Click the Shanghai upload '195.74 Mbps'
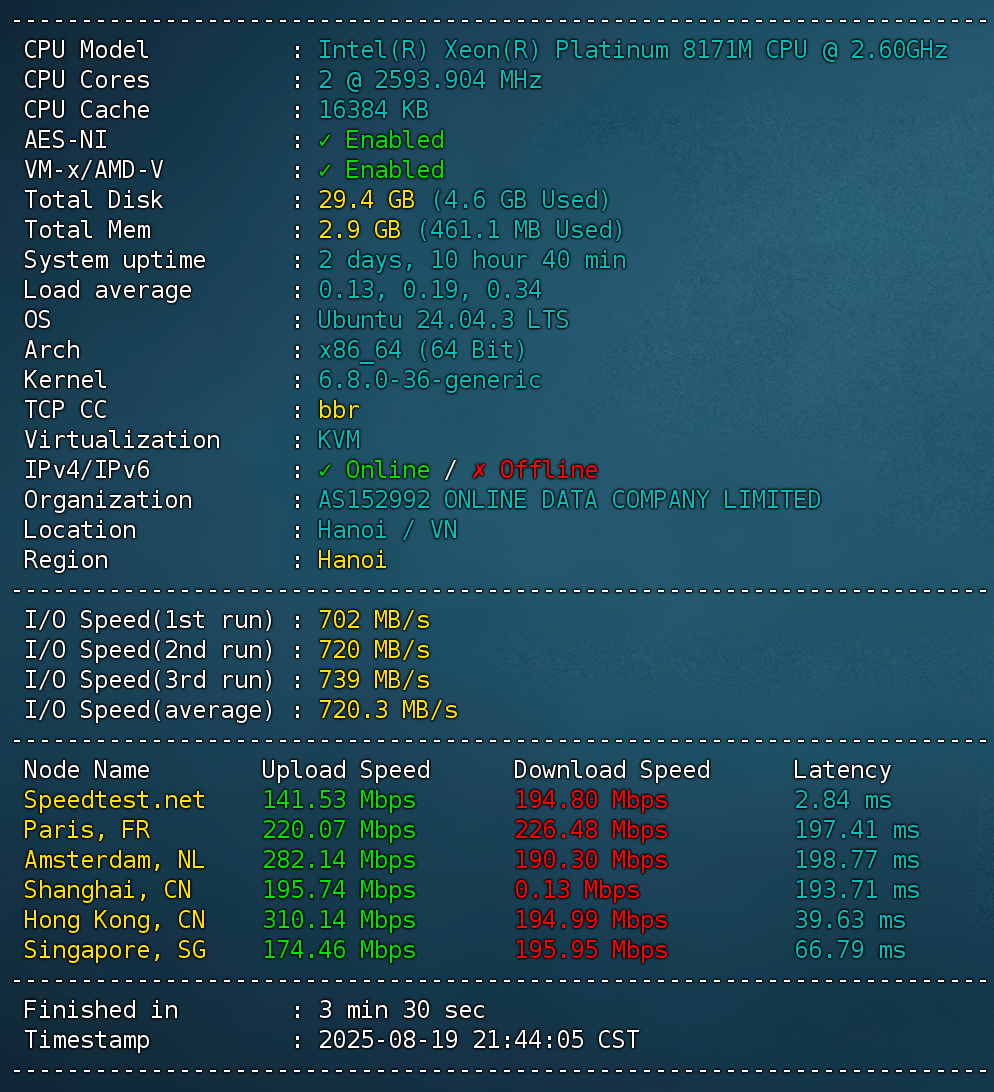This screenshot has height=1092, width=994. [339, 890]
